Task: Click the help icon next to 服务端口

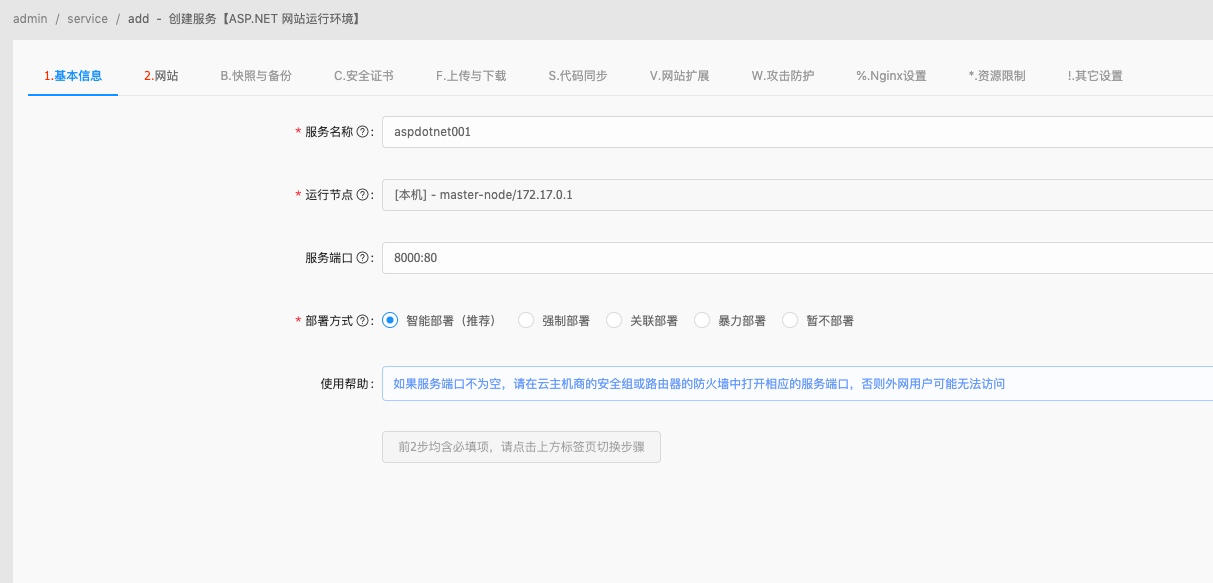Action: [361, 257]
